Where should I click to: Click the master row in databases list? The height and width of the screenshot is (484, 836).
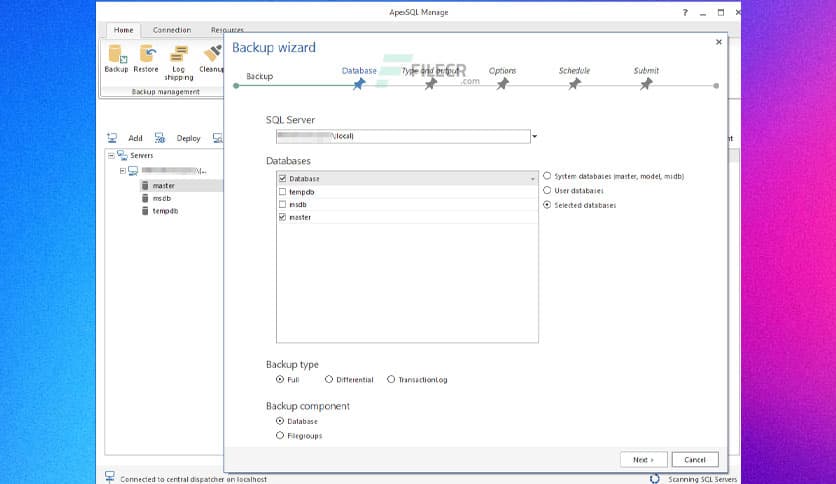407,217
